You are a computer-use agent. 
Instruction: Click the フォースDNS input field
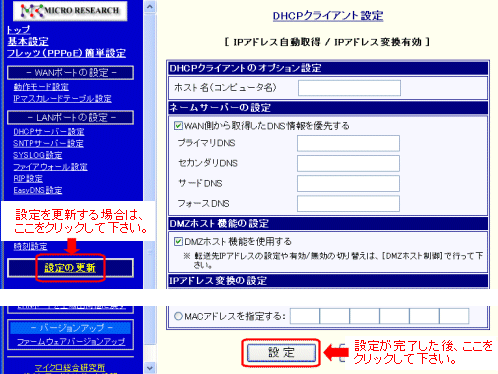tap(348, 203)
